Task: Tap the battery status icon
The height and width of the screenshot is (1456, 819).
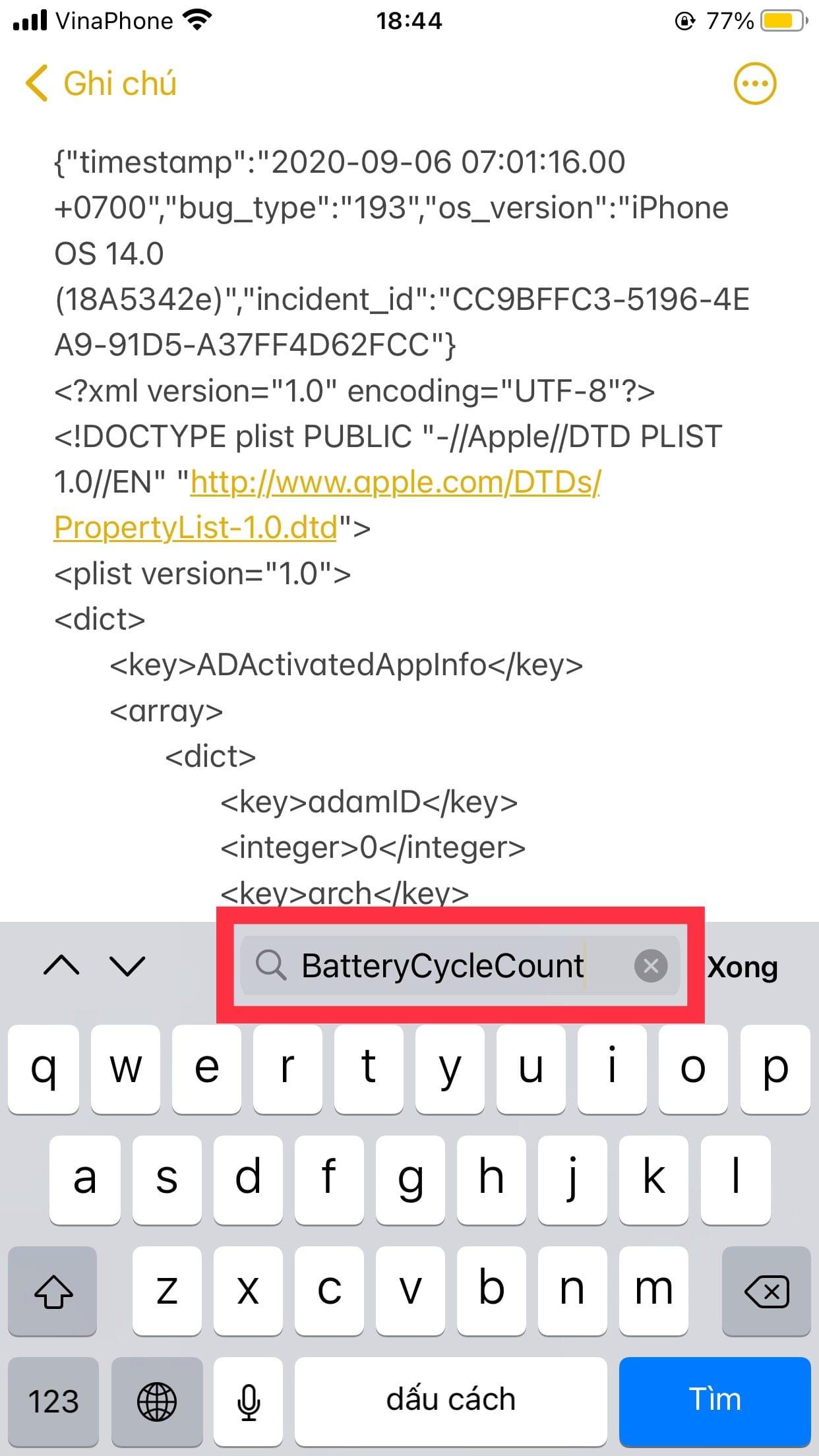Action: (783, 21)
